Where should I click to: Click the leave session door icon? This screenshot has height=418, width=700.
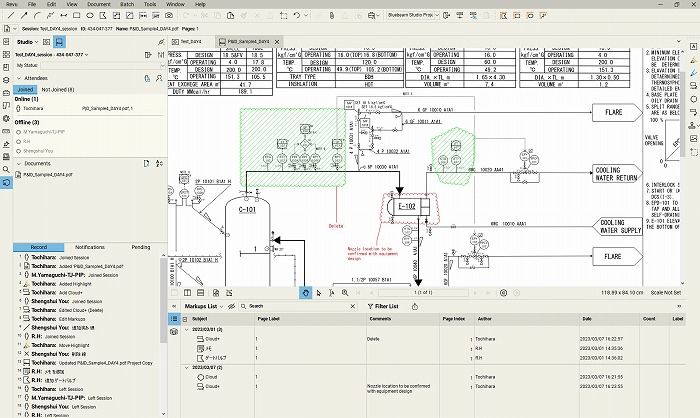[148, 54]
